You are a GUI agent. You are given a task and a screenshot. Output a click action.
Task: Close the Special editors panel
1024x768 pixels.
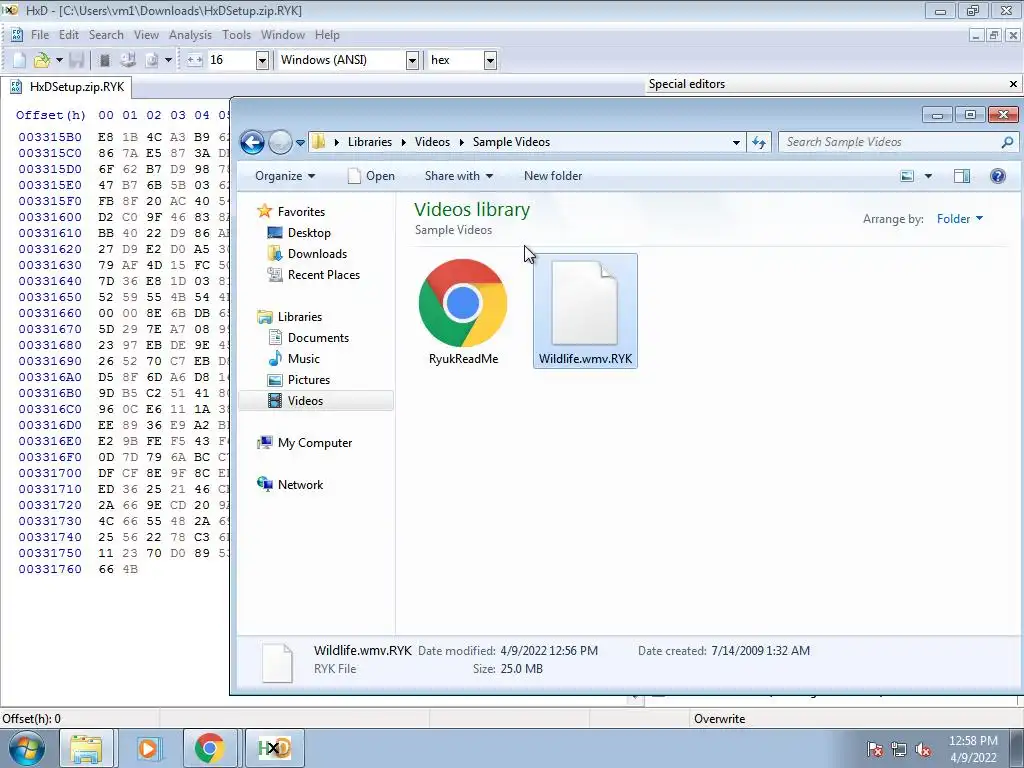pos(1013,84)
